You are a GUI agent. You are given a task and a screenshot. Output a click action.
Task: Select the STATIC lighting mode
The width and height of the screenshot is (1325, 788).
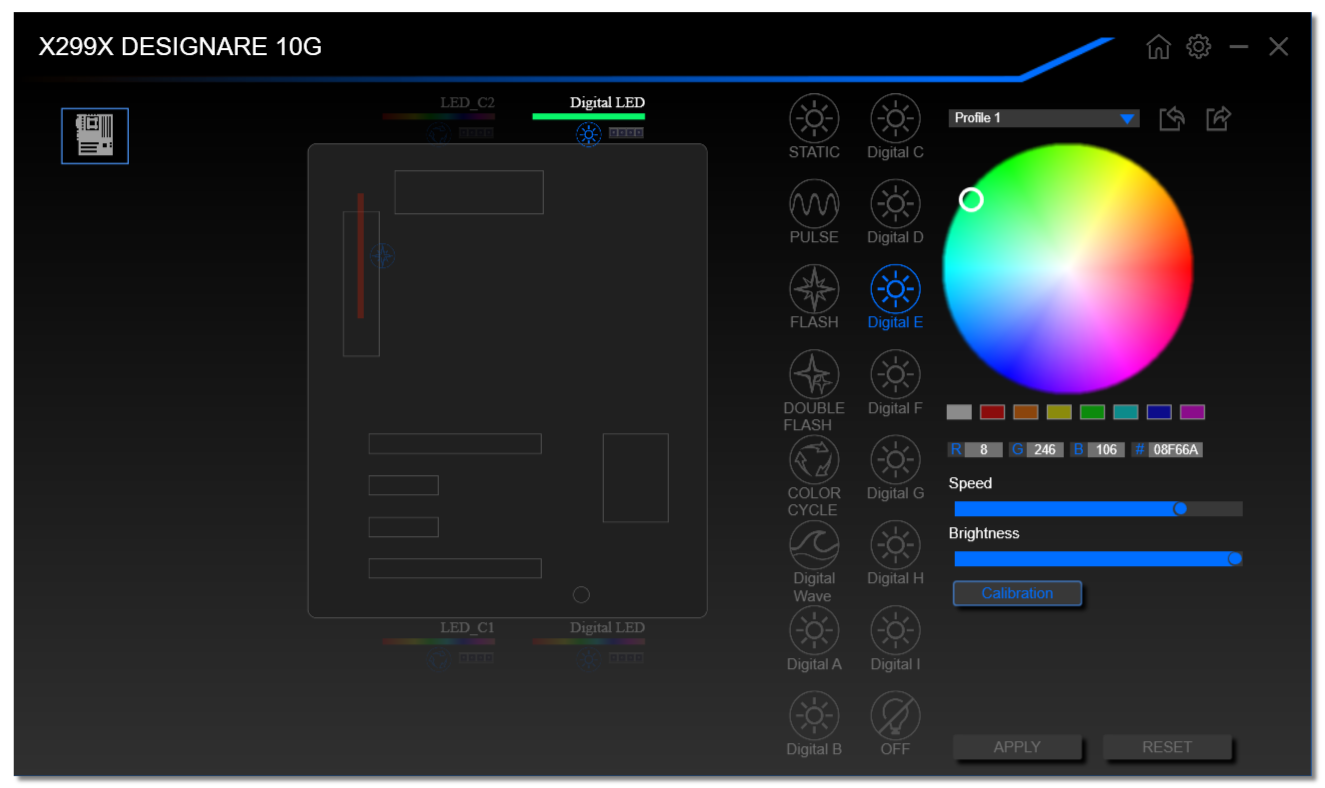[814, 127]
